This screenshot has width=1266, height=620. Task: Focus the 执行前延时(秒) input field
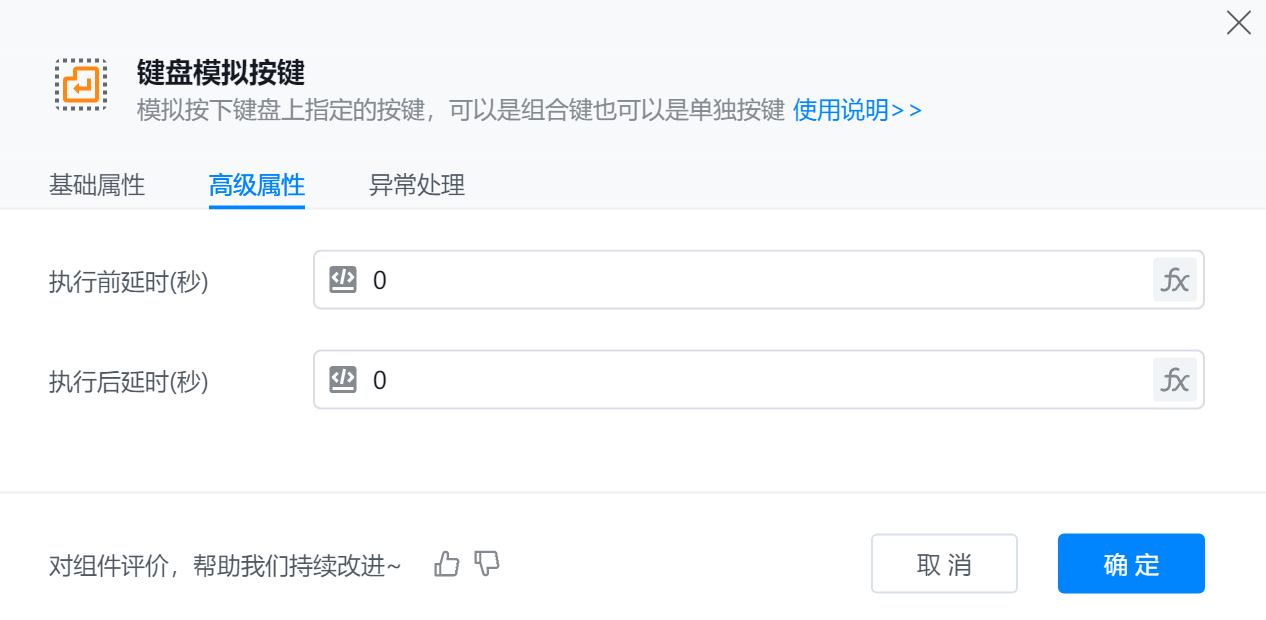[x=760, y=280]
